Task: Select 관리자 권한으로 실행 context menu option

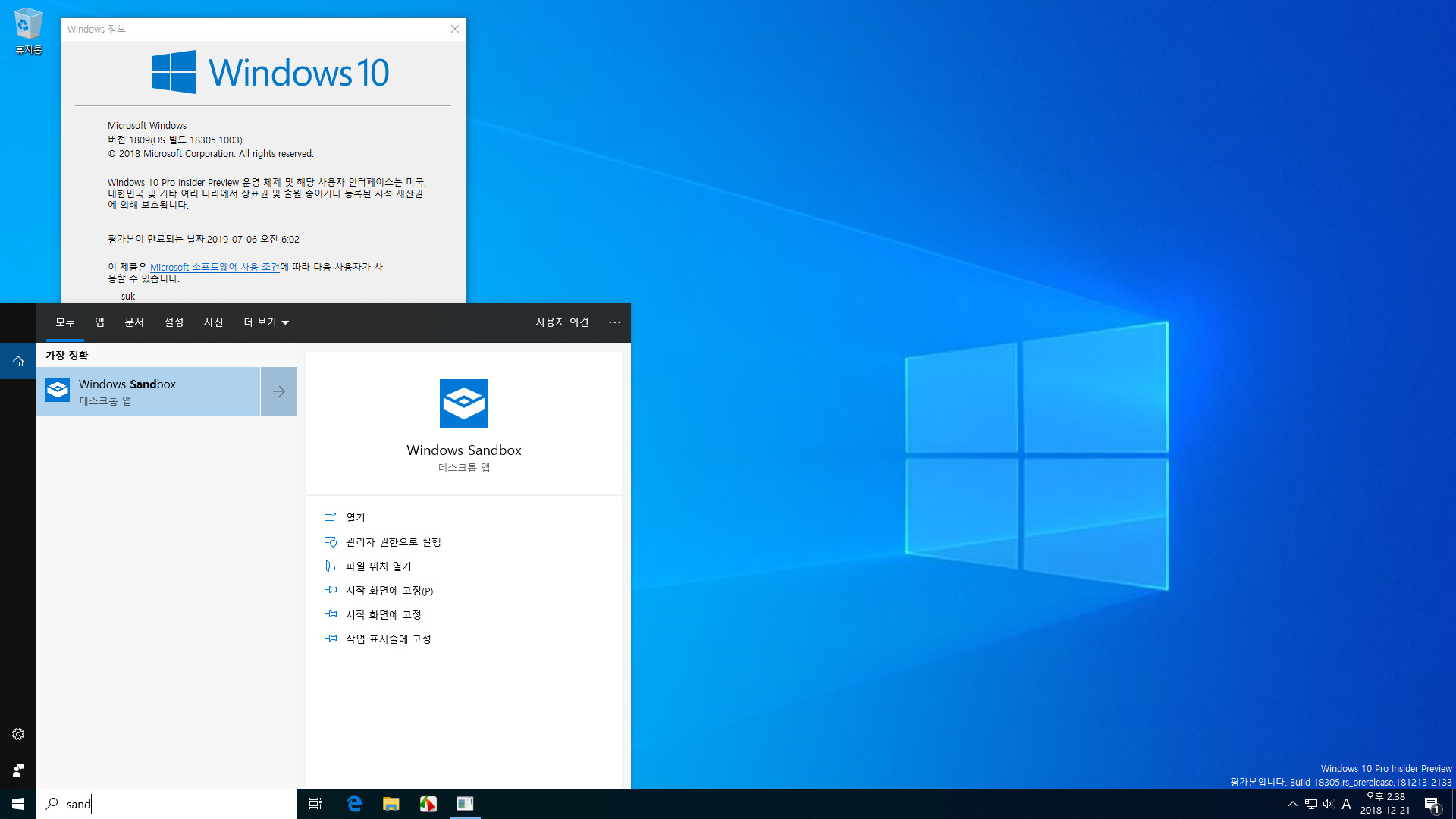Action: (x=393, y=541)
